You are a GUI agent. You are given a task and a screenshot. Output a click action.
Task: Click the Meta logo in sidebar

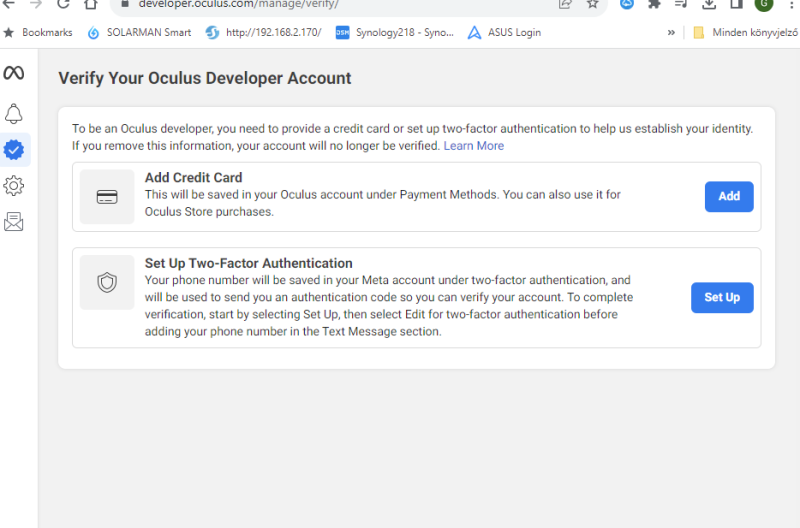(14, 73)
